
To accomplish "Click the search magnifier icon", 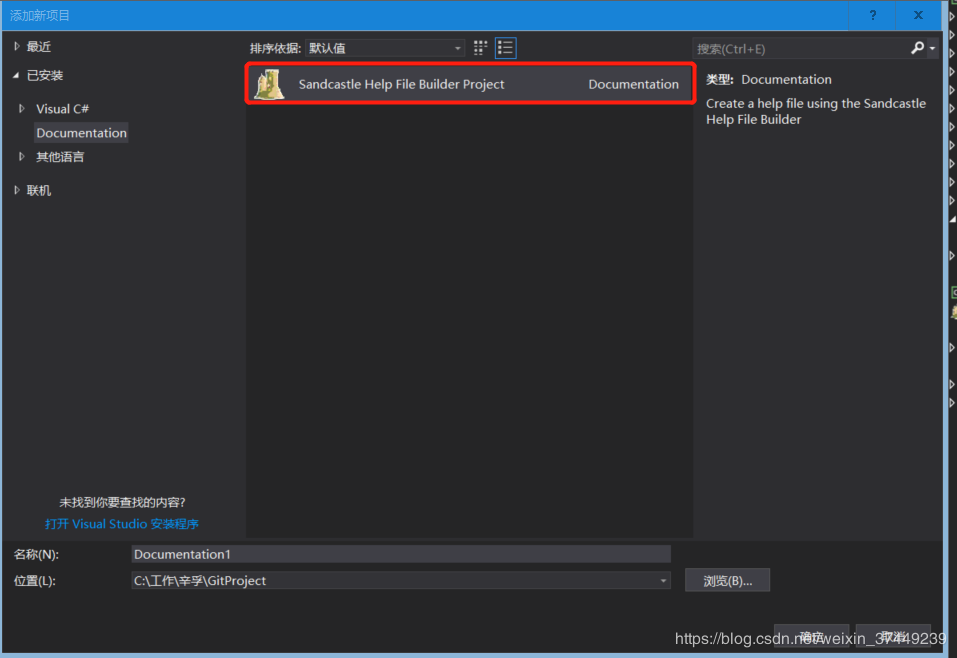I will [x=917, y=48].
